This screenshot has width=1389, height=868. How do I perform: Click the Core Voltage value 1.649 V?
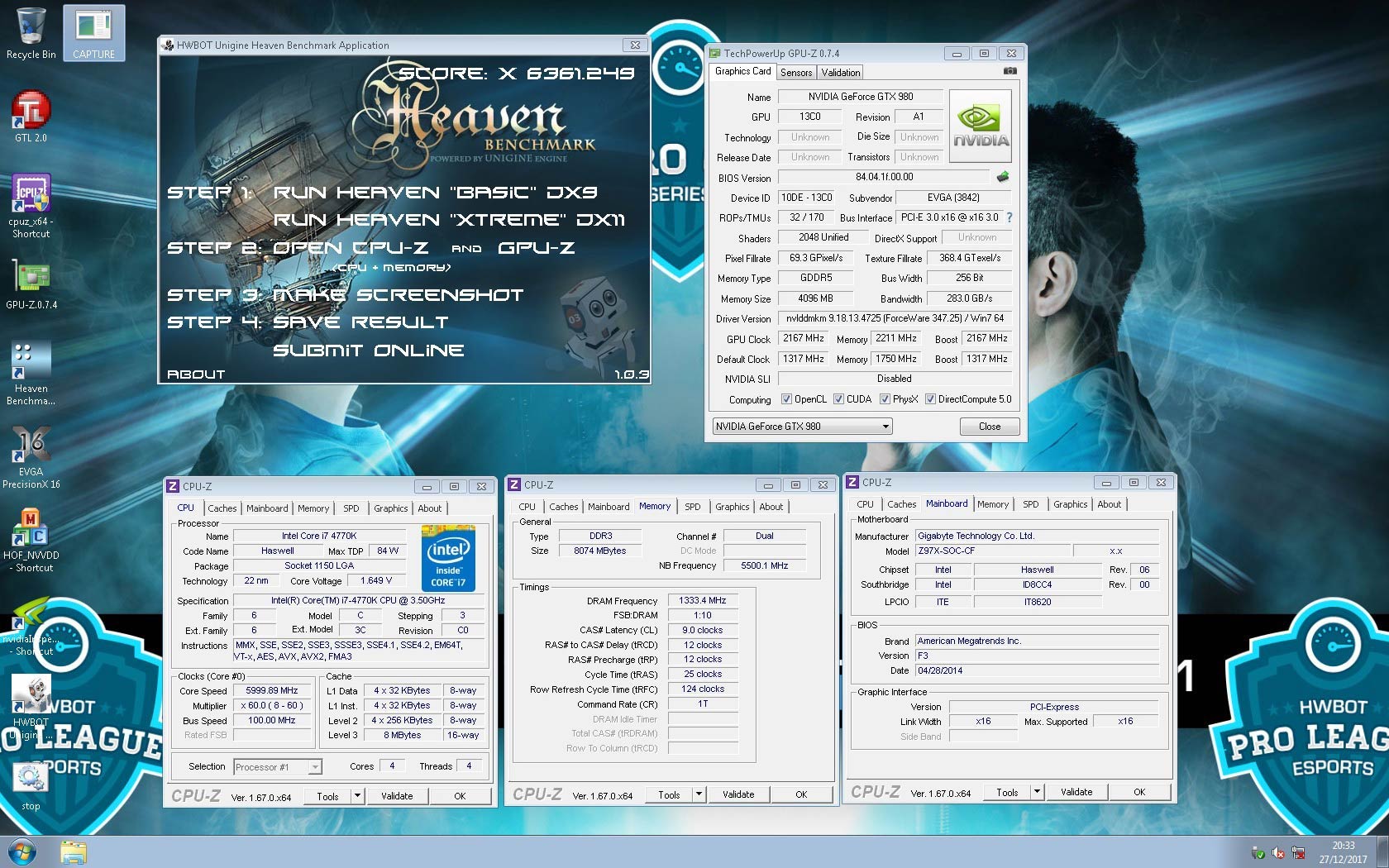[x=377, y=581]
